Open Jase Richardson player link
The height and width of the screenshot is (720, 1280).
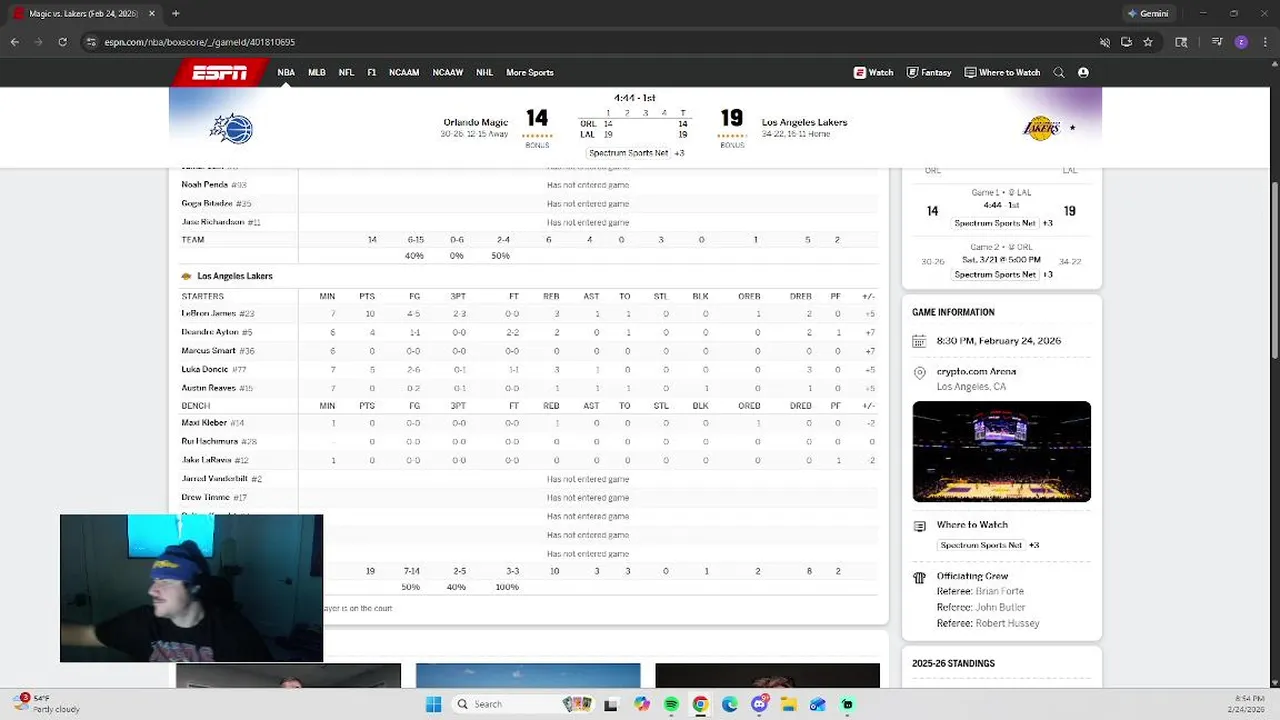[x=213, y=222]
